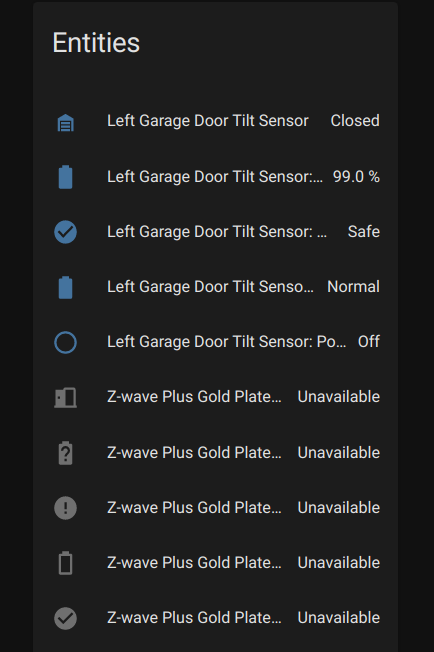Open Left Garage Door Tilt Sensor entity
434x652 pixels.
208,121
